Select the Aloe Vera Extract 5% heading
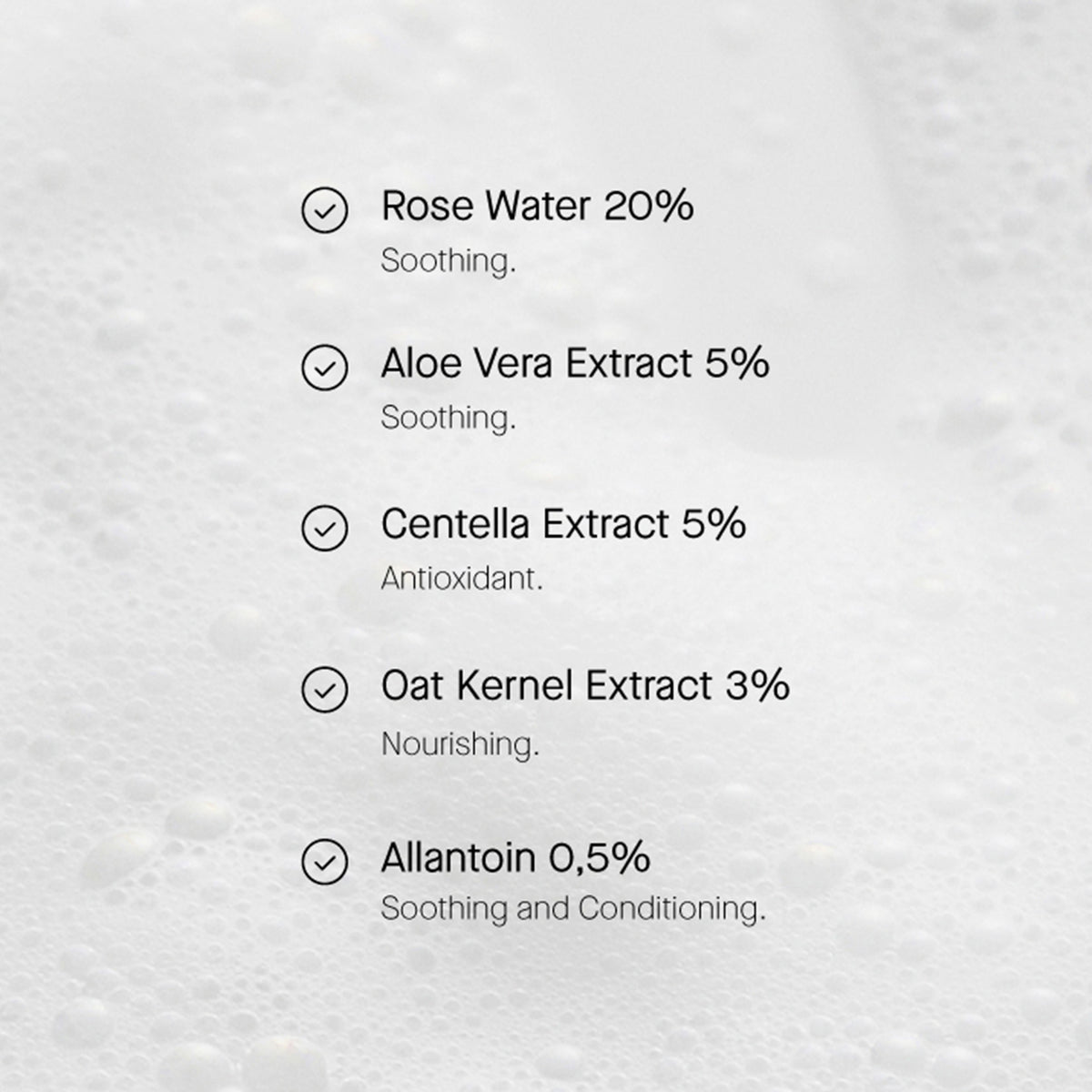Screen dimensions: 1092x1092 tap(575, 364)
